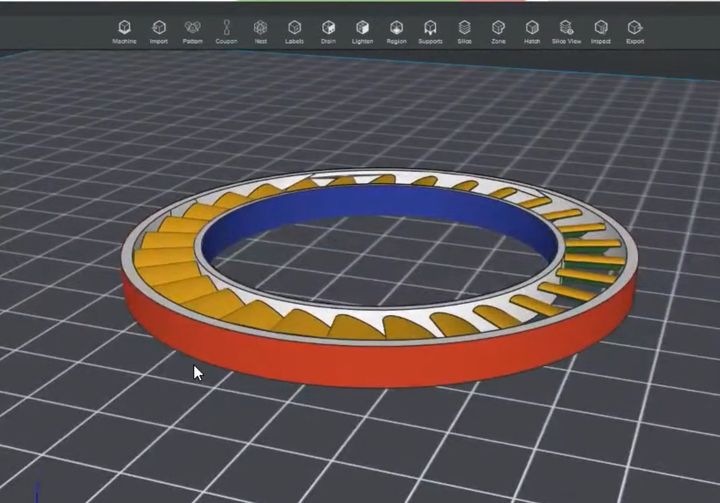
Task: Open the Region tool
Action: click(396, 30)
